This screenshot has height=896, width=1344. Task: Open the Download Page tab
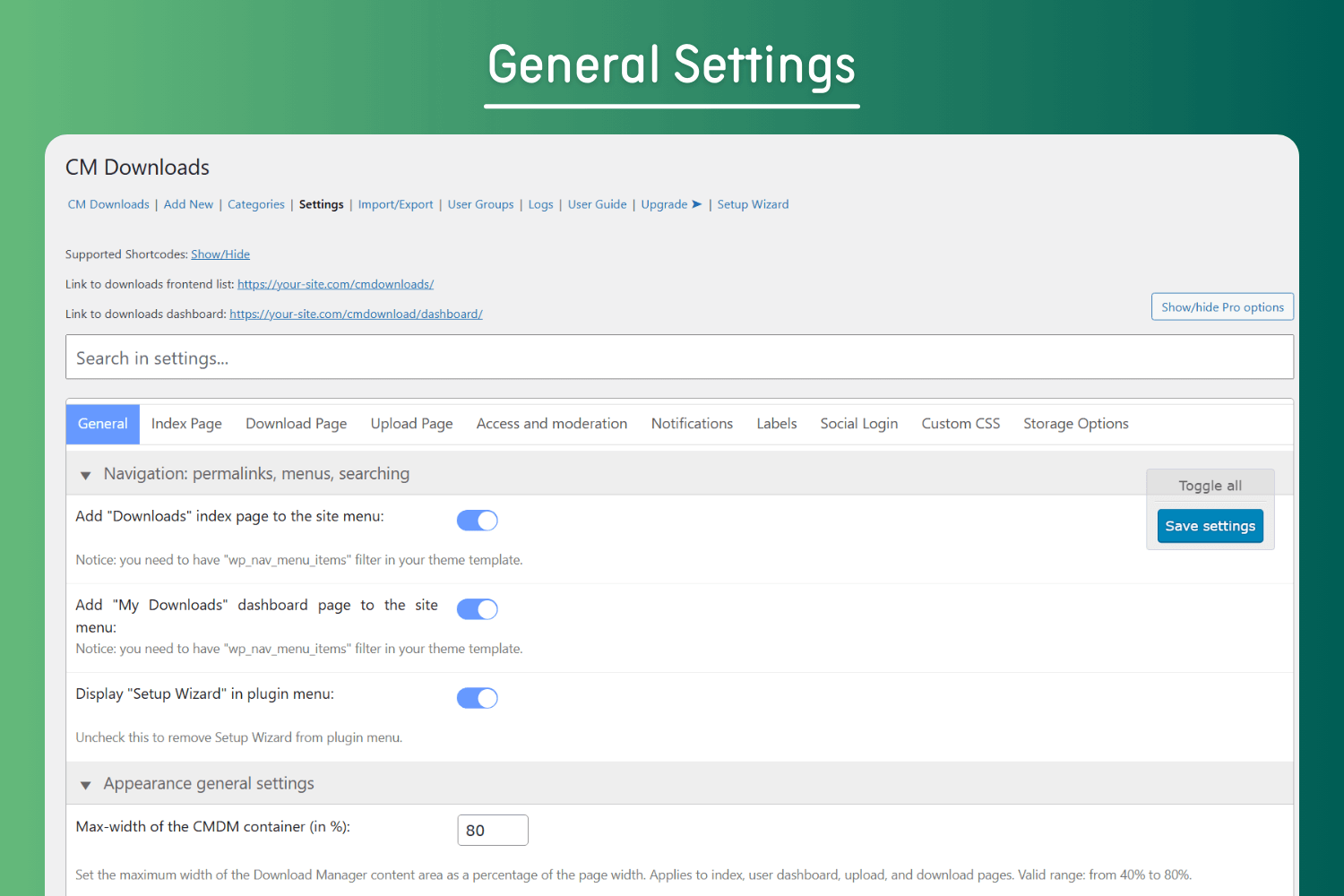(x=297, y=424)
